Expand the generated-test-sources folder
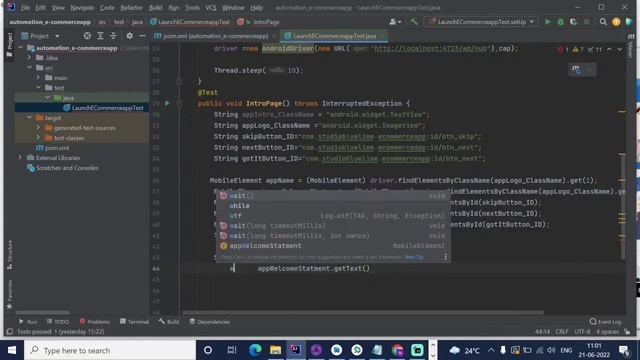Viewport: 640px width, 360px height. click(x=38, y=128)
